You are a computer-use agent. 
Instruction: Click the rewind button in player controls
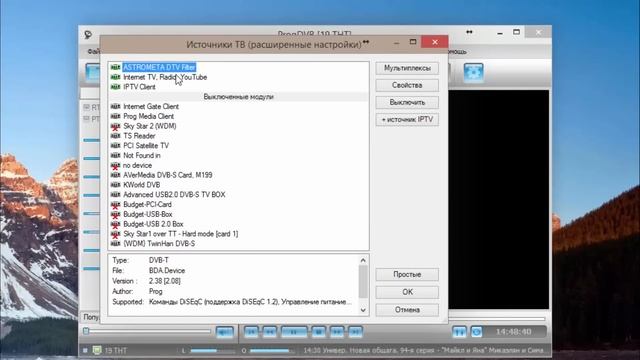[x=269, y=332]
